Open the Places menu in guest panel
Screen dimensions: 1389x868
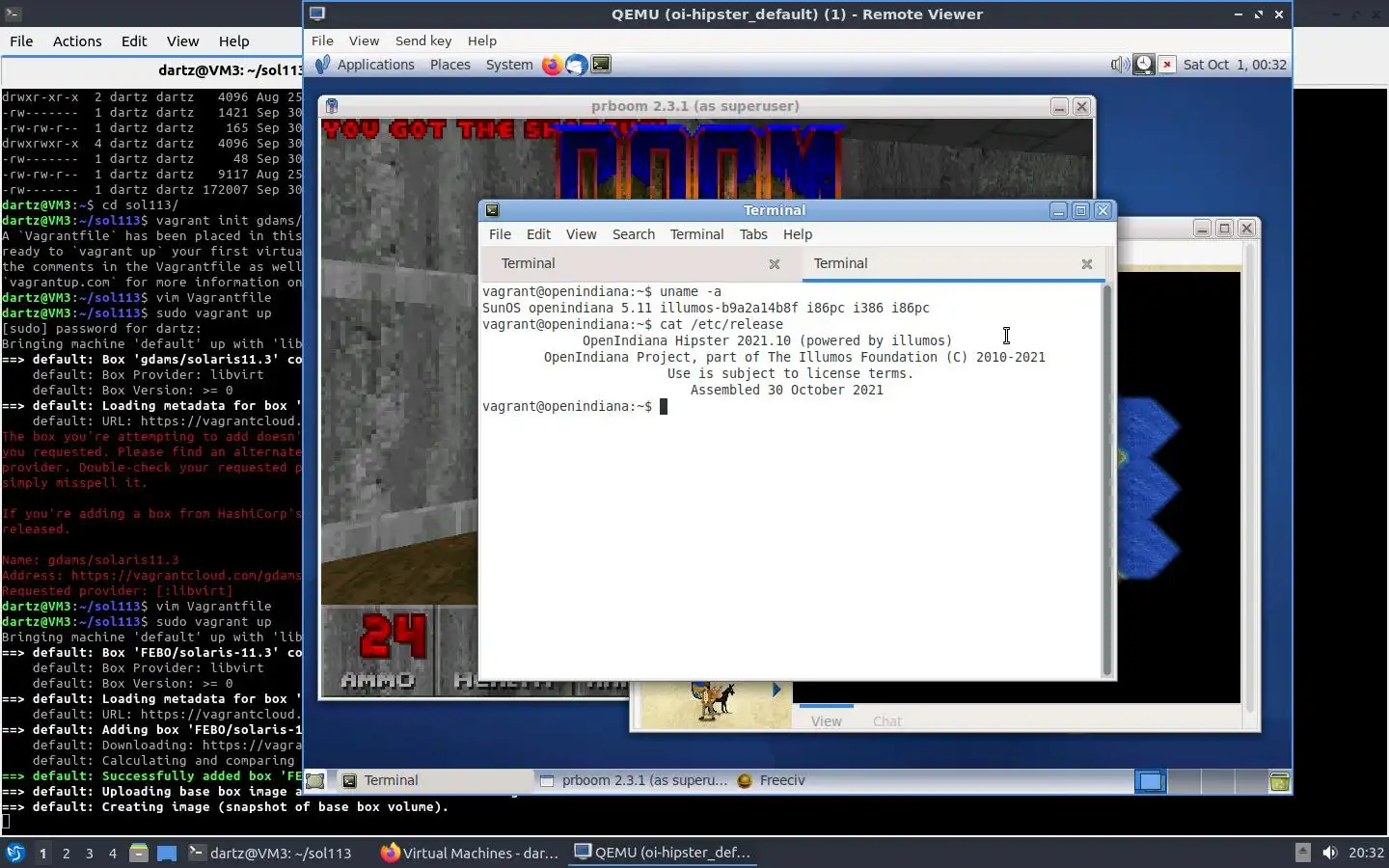(x=449, y=65)
